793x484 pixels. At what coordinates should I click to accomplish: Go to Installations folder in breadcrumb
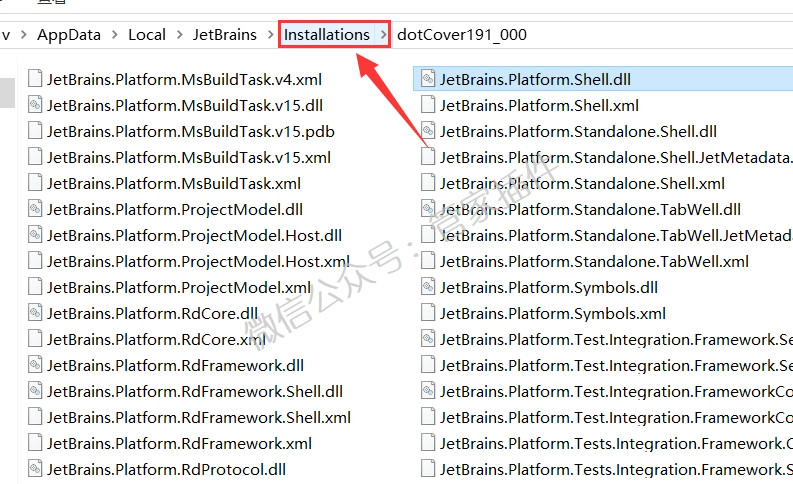(x=327, y=34)
